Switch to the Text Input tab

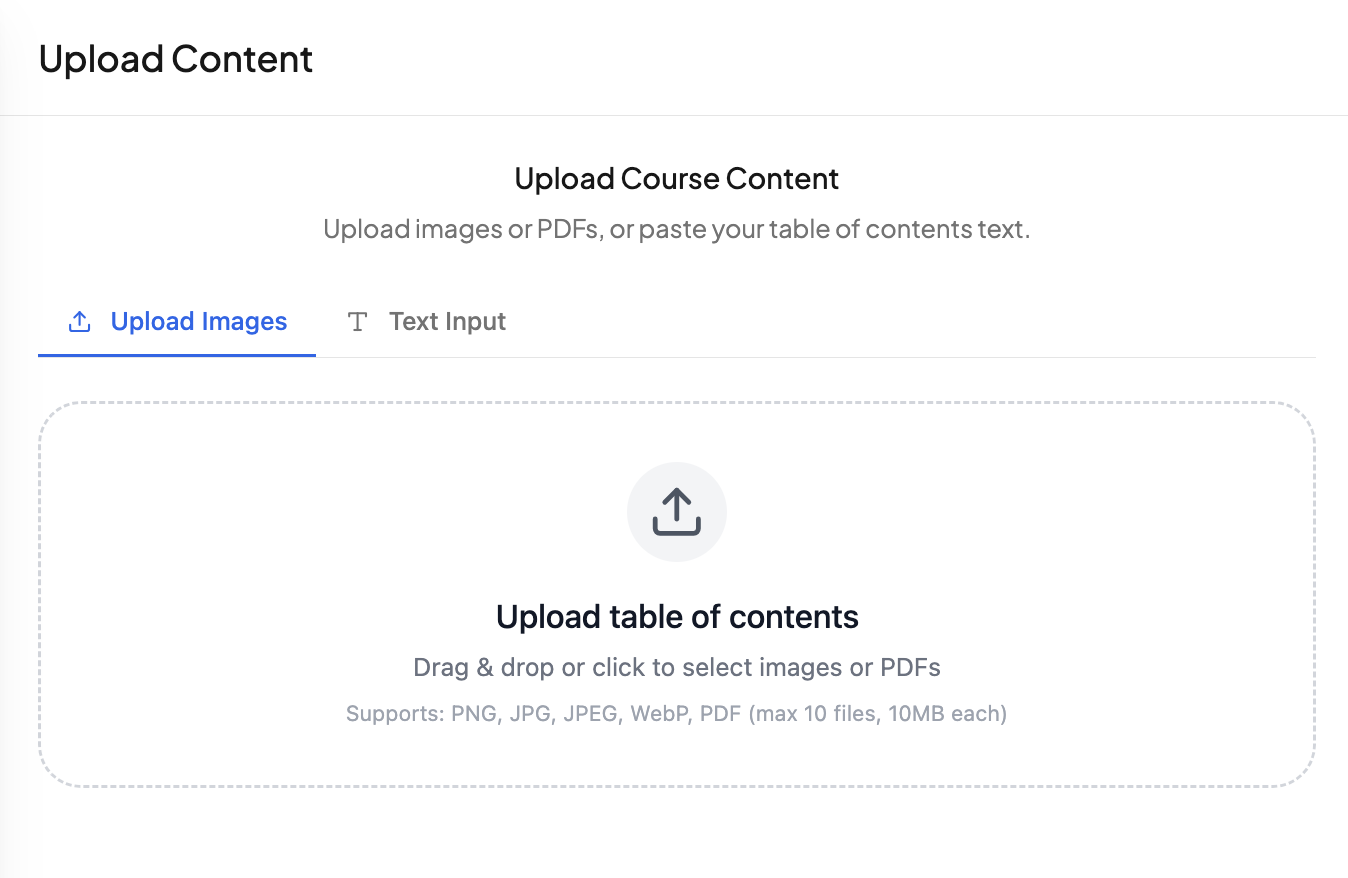click(x=447, y=322)
